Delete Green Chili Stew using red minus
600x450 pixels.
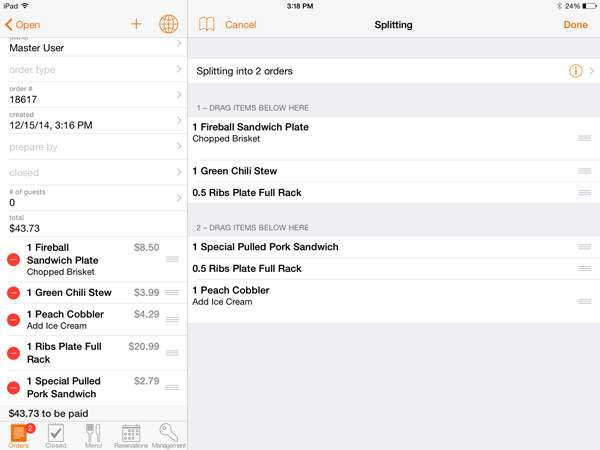pyautogui.click(x=13, y=293)
